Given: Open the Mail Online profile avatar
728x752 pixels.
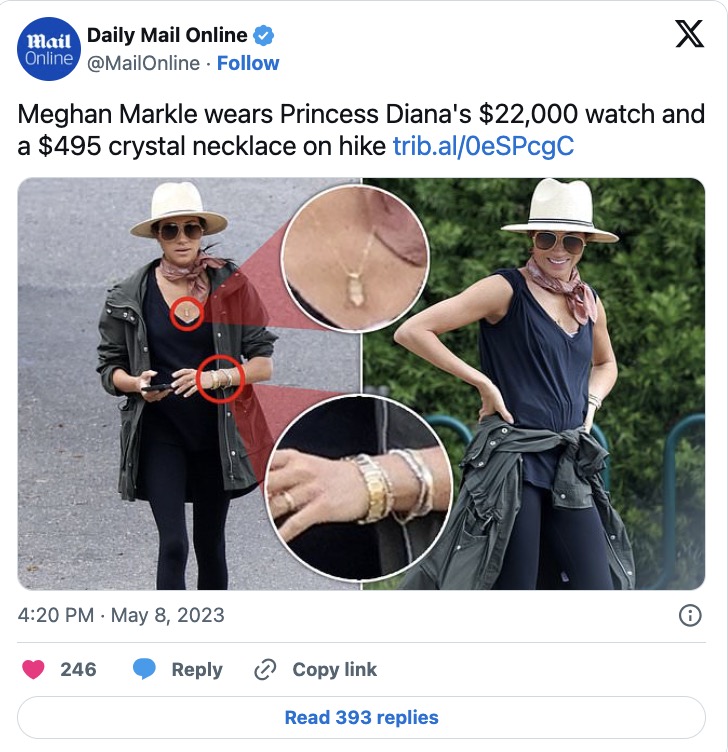Looking at the screenshot, I should coord(48,49).
